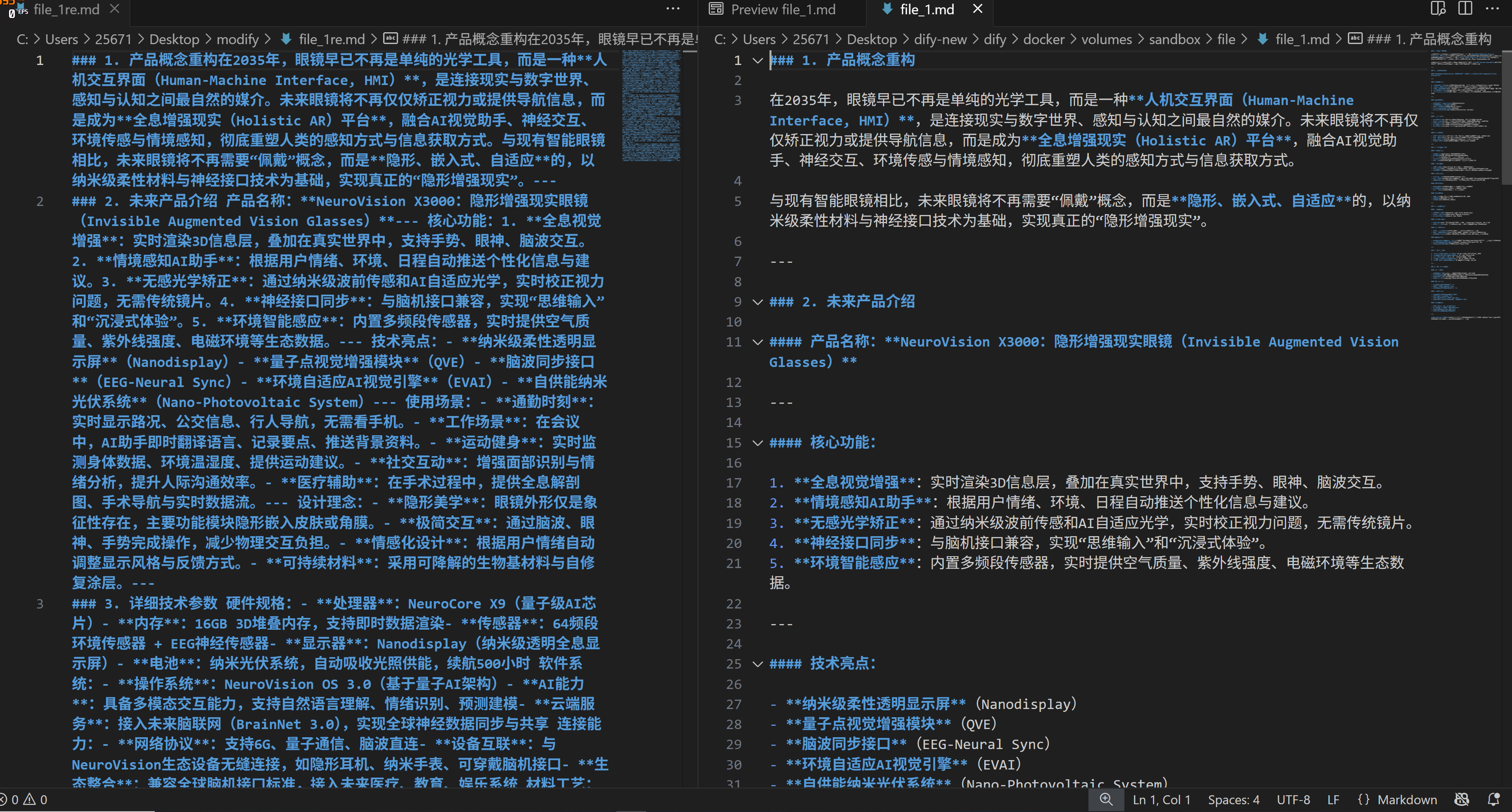The image size is (1512, 812).
Task: Collapse heading fold at line 1
Action: (758, 60)
